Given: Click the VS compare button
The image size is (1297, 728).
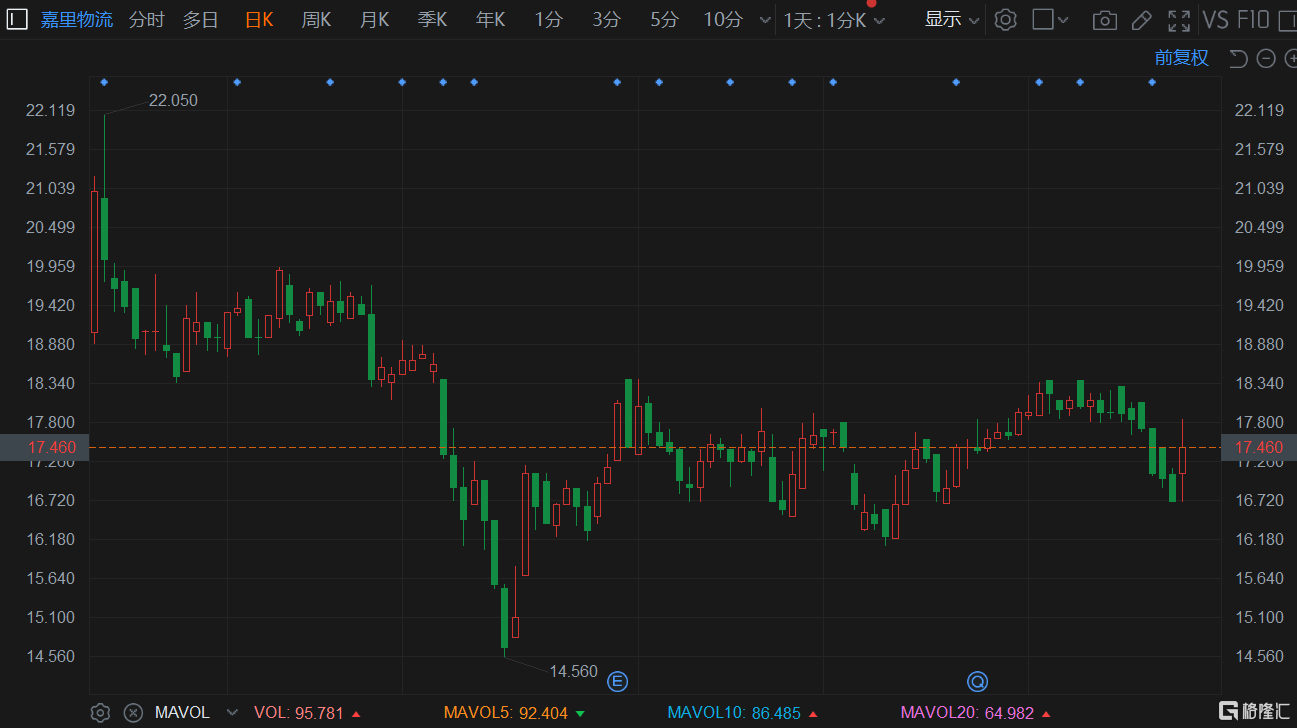Looking at the screenshot, I should click(1215, 19).
